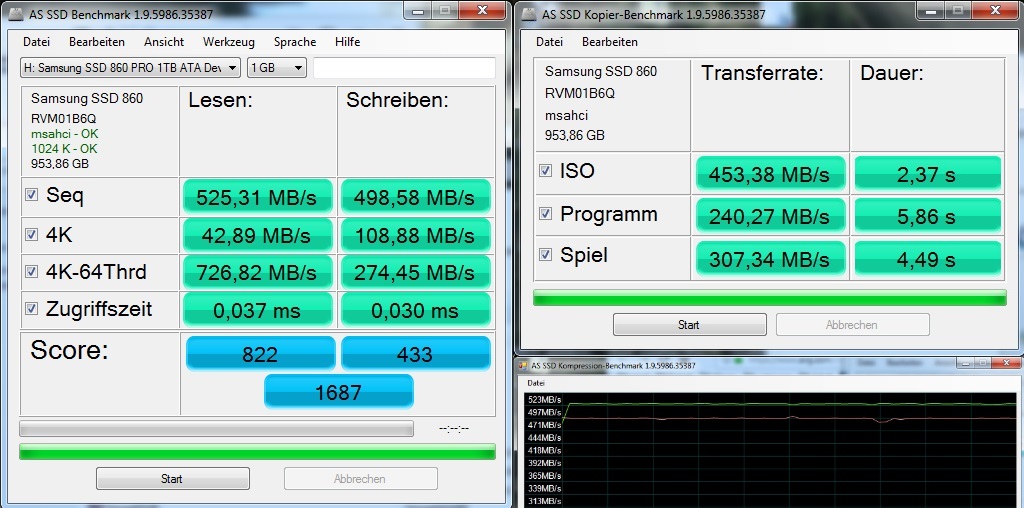
Task: Open Bearbeiten menu in AS SSD Benchmark
Action: coord(97,42)
